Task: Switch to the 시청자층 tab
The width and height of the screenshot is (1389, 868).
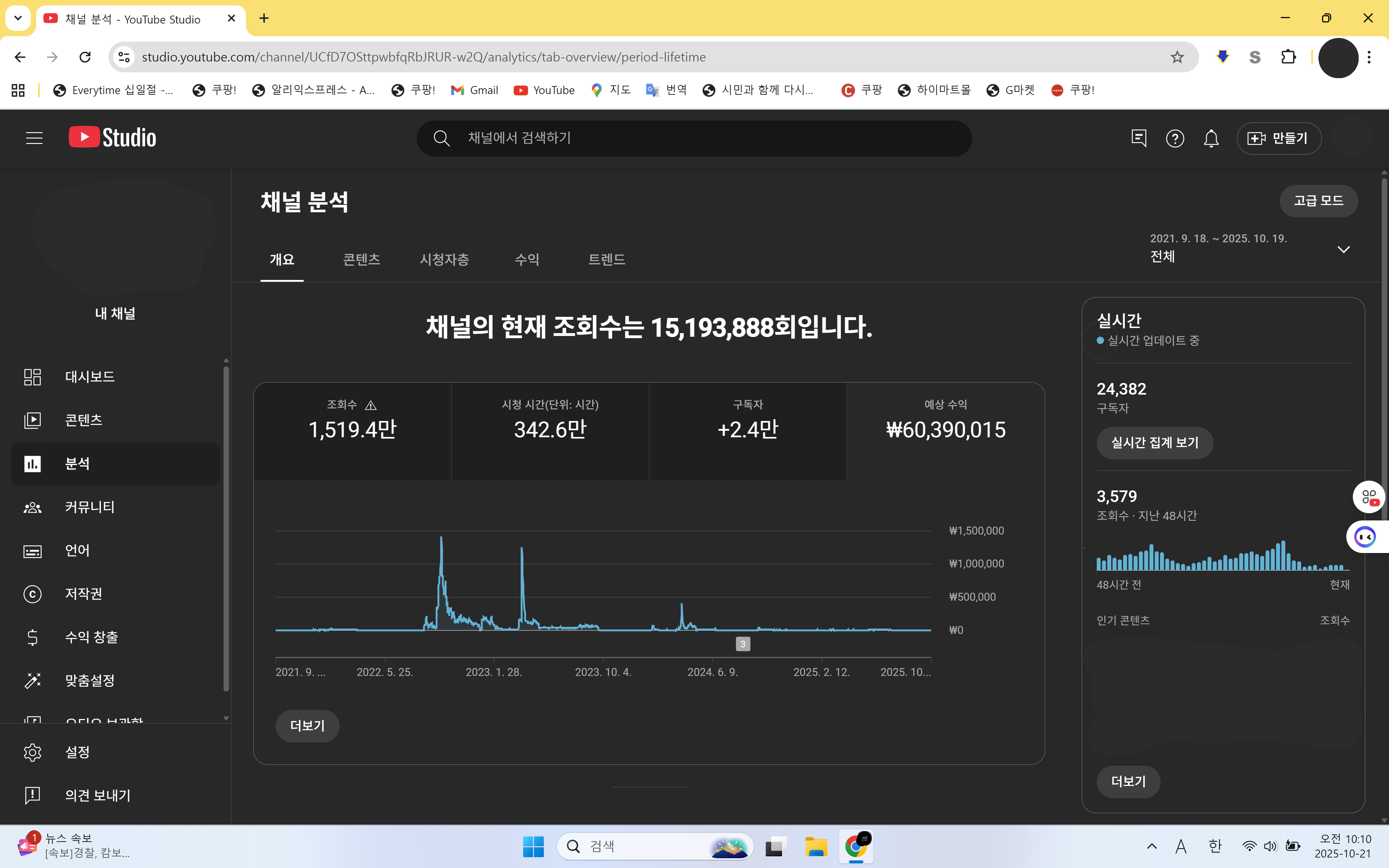Action: coord(444,259)
